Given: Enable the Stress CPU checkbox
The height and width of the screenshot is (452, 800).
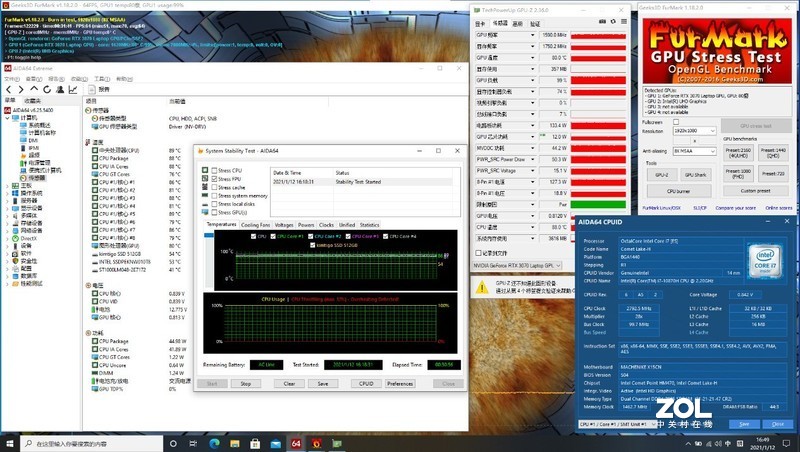Looking at the screenshot, I should click(214, 170).
